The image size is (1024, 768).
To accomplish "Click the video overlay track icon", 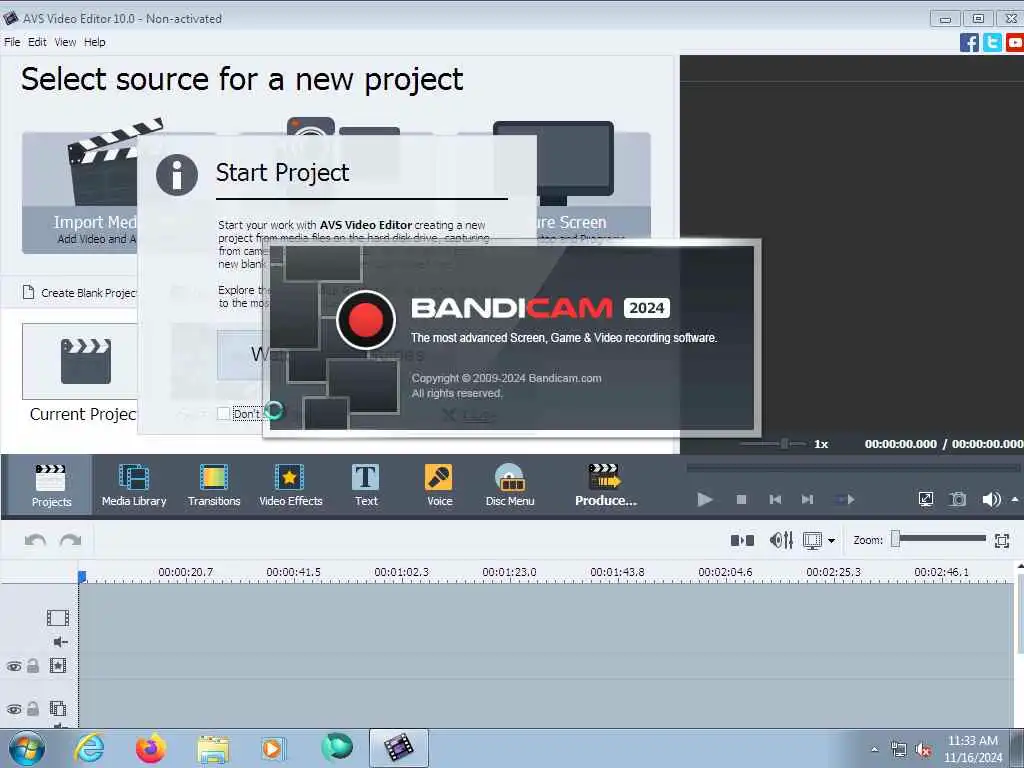I will click(57, 708).
